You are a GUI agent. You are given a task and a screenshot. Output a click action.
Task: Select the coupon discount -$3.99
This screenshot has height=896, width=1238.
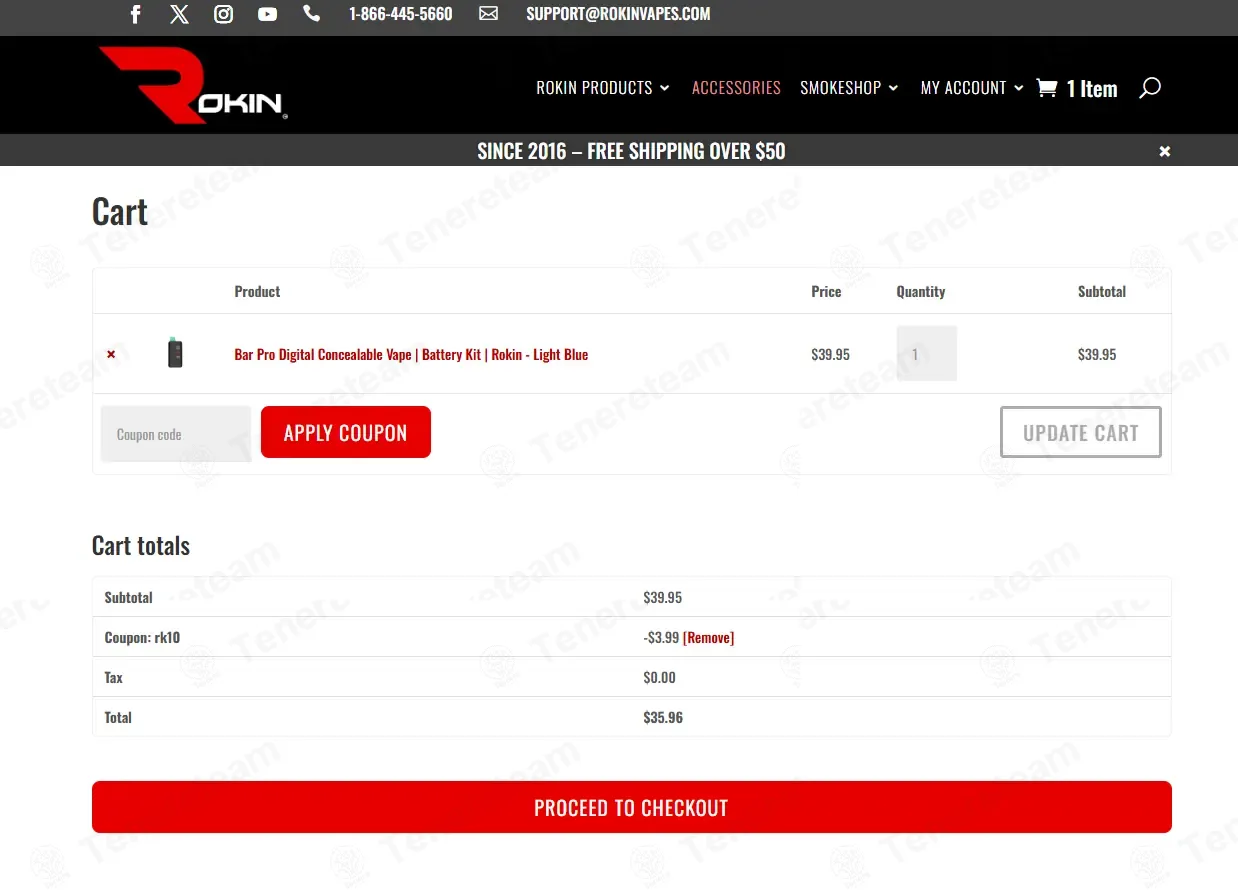pos(661,637)
